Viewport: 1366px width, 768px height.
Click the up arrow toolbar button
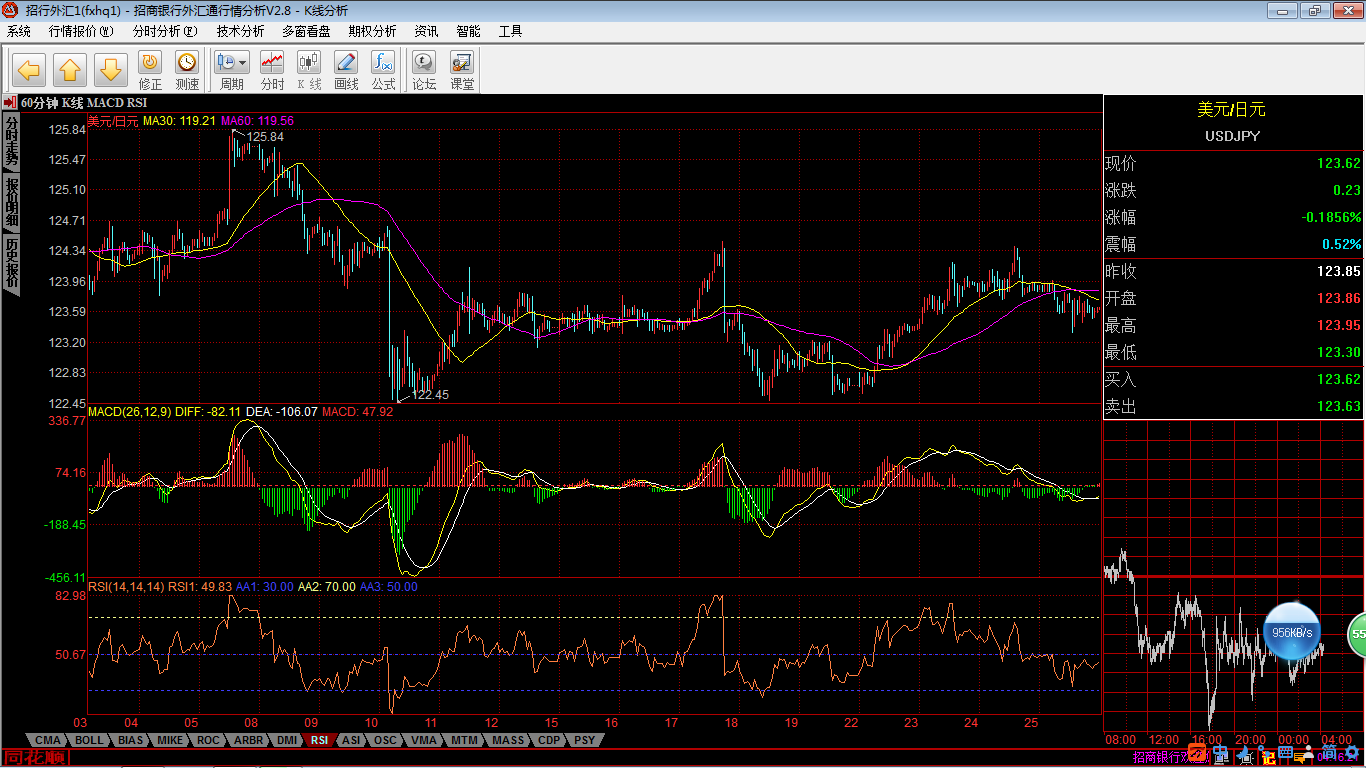pos(69,69)
